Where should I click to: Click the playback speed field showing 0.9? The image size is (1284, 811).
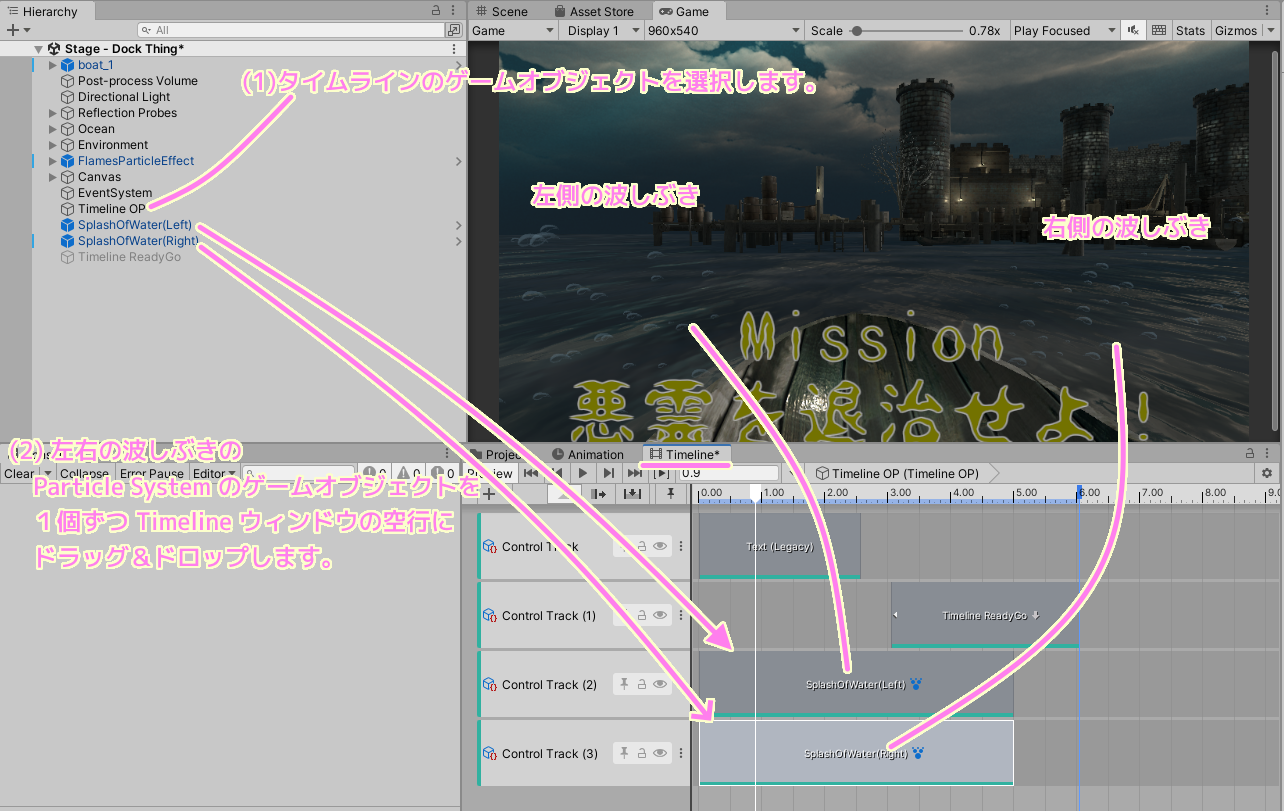click(730, 473)
